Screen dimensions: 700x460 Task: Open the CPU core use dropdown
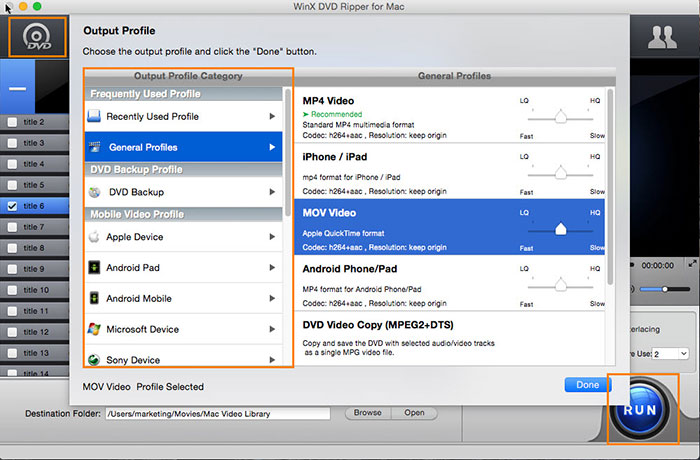pyautogui.click(x=668, y=353)
